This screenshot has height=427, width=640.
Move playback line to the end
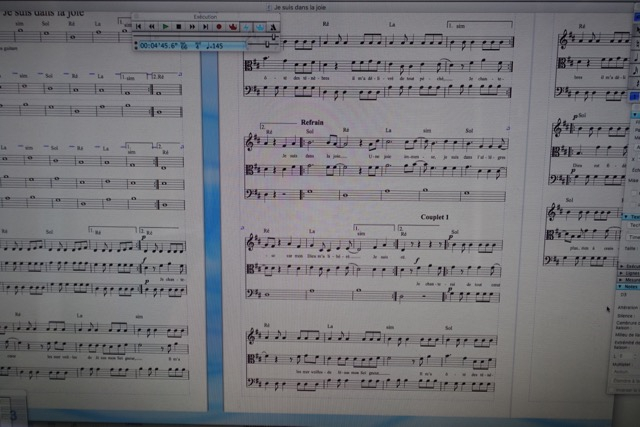coord(205,27)
